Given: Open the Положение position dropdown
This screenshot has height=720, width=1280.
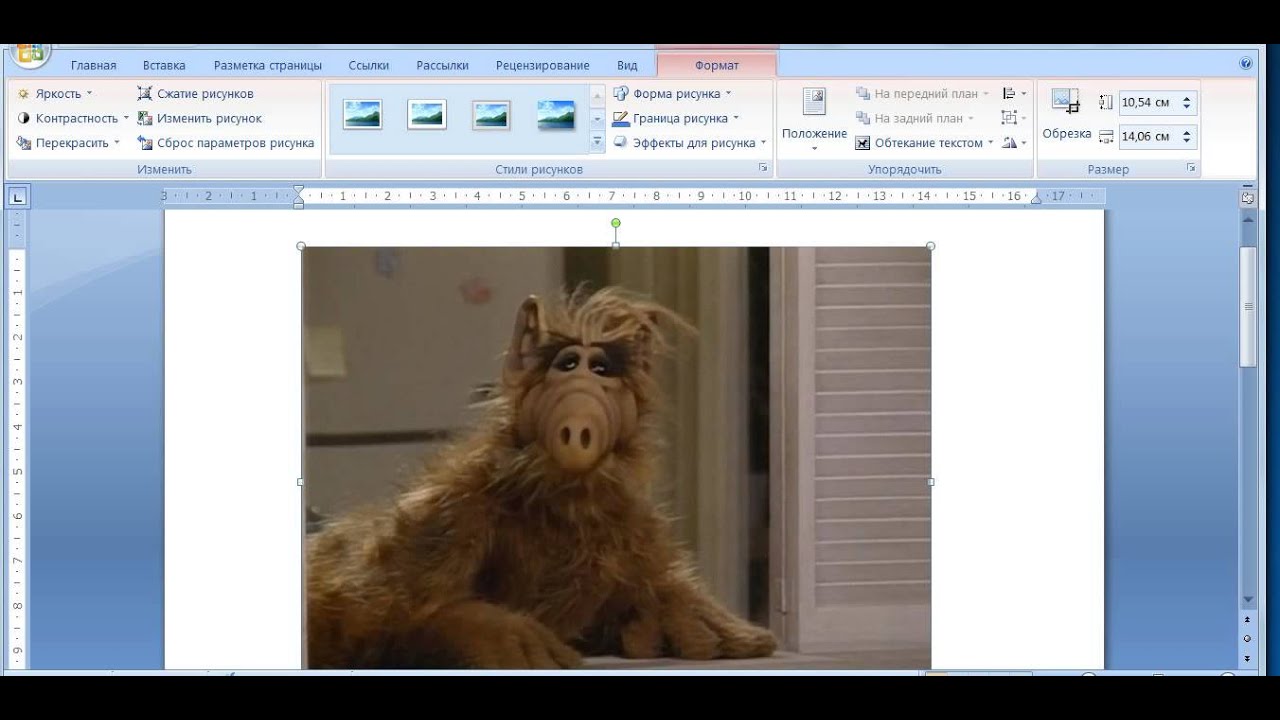Looking at the screenshot, I should 814,119.
